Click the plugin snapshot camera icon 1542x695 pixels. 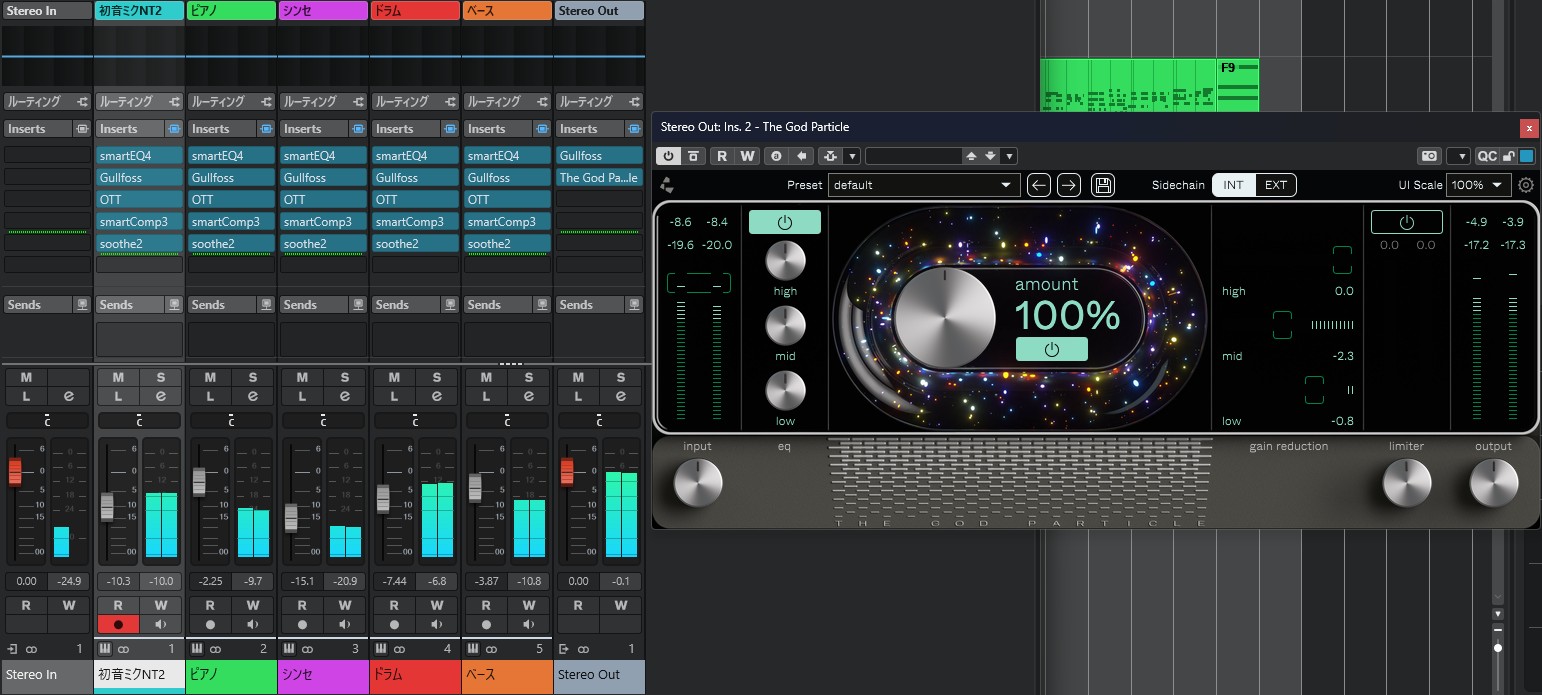coord(1429,156)
